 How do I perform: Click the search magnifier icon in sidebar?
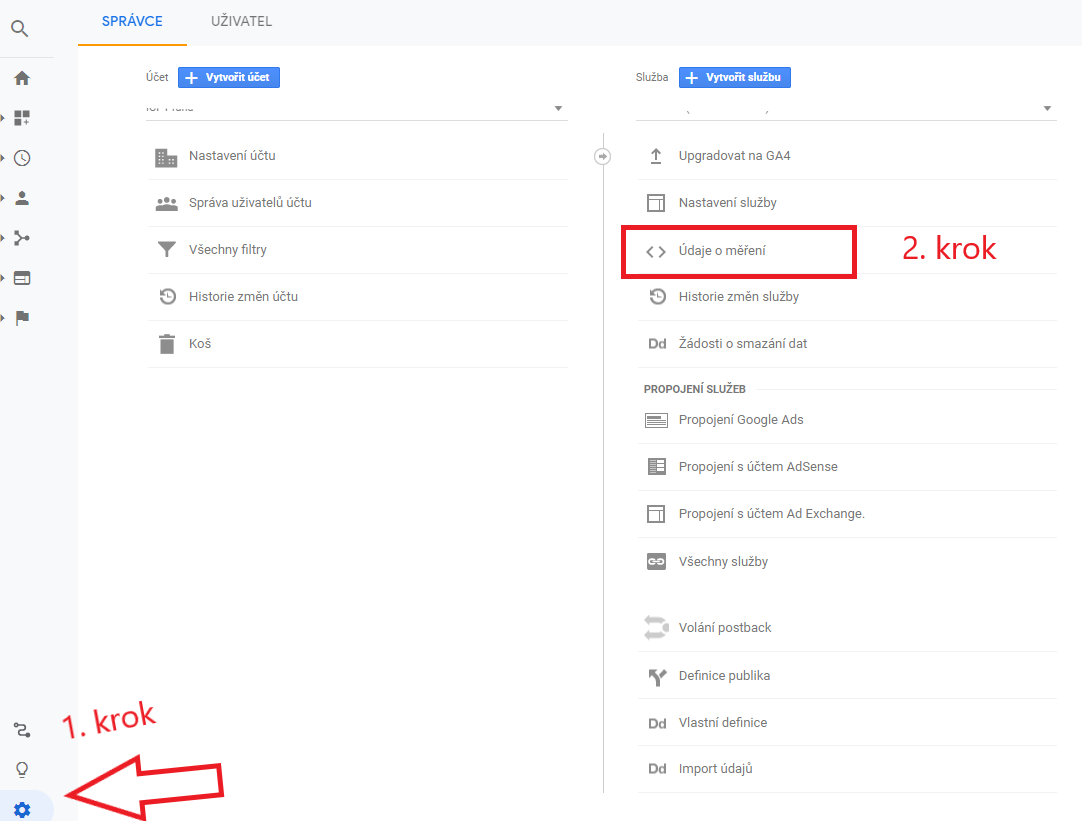[20, 29]
